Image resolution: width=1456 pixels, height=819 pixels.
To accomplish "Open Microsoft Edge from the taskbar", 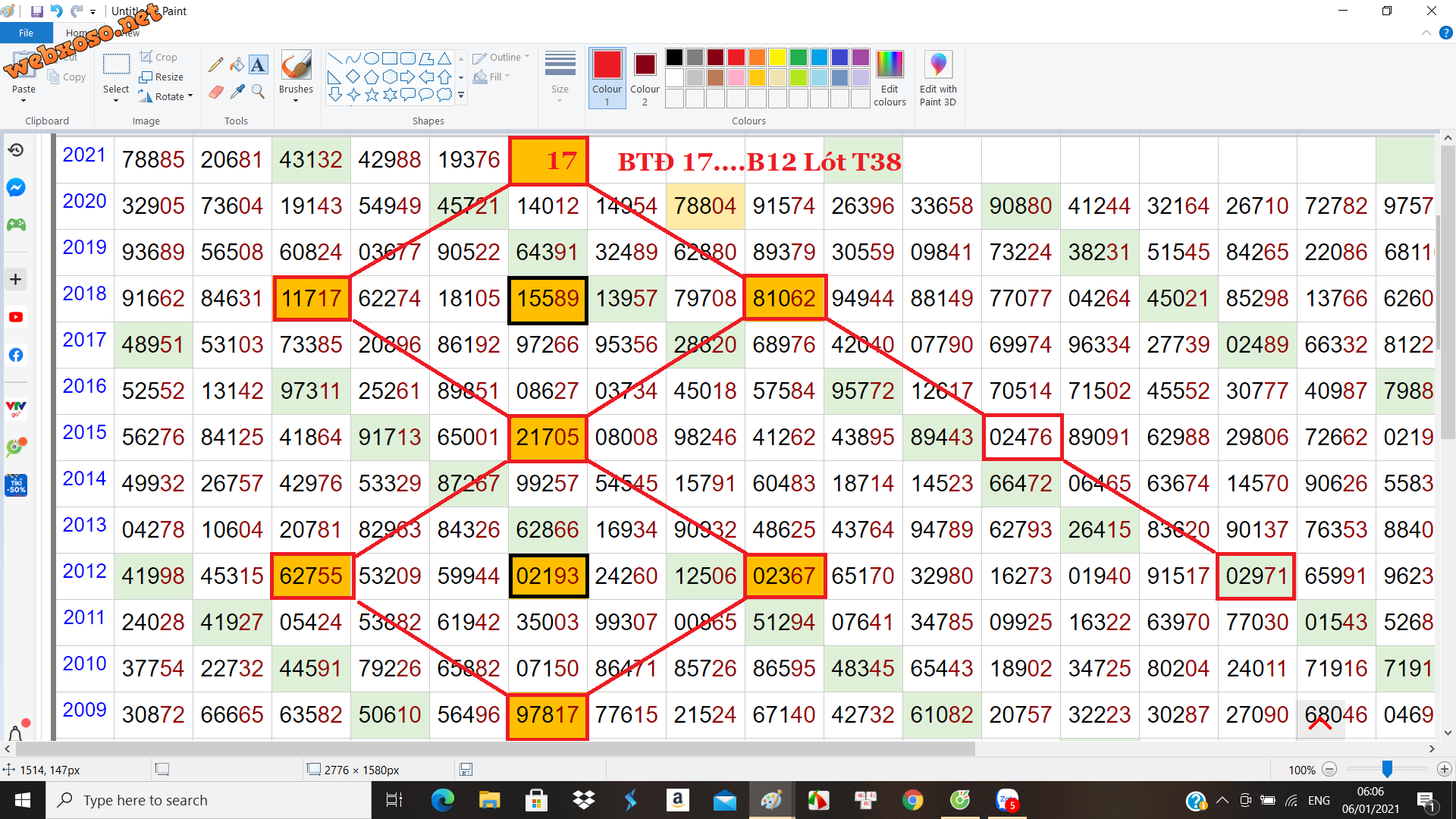I will click(x=442, y=800).
